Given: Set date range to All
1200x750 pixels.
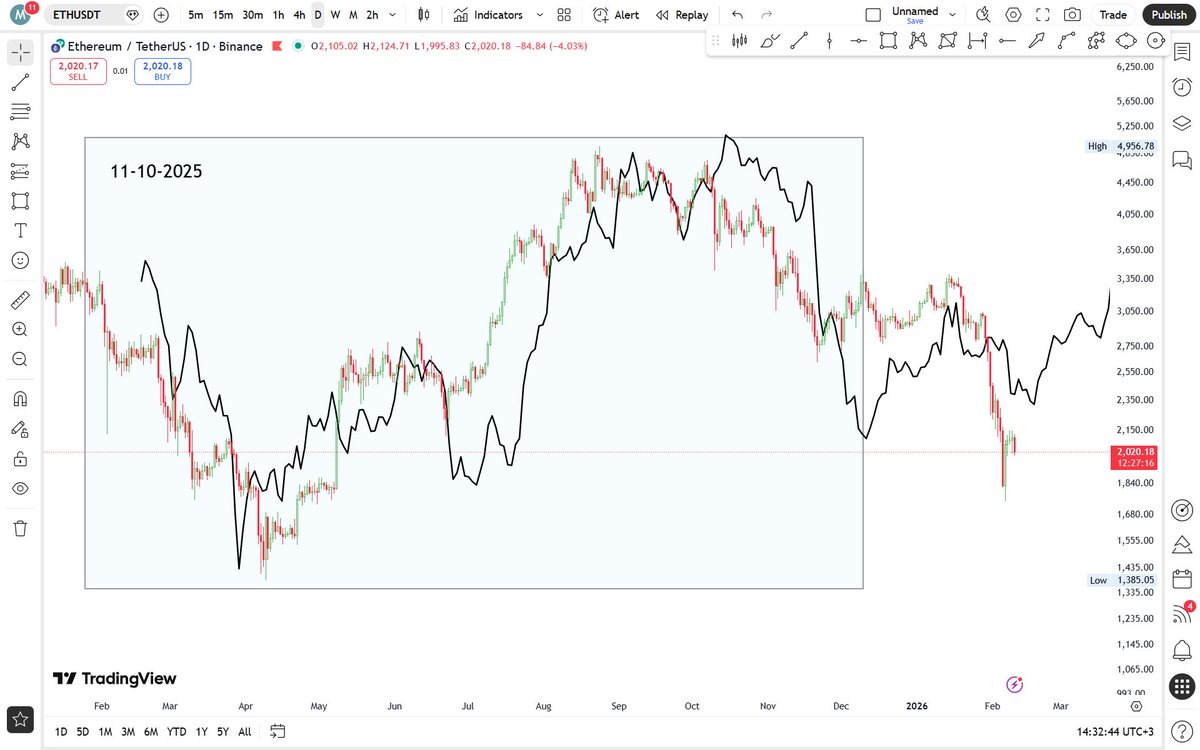Looking at the screenshot, I should 245,732.
